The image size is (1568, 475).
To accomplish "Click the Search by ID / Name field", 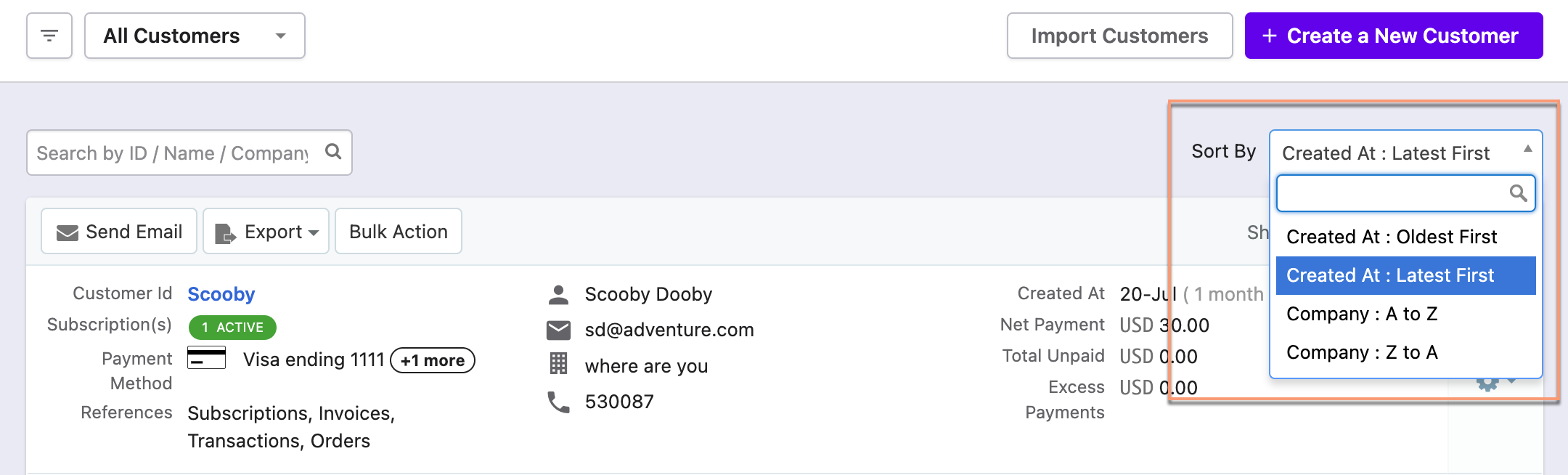I will [173, 153].
